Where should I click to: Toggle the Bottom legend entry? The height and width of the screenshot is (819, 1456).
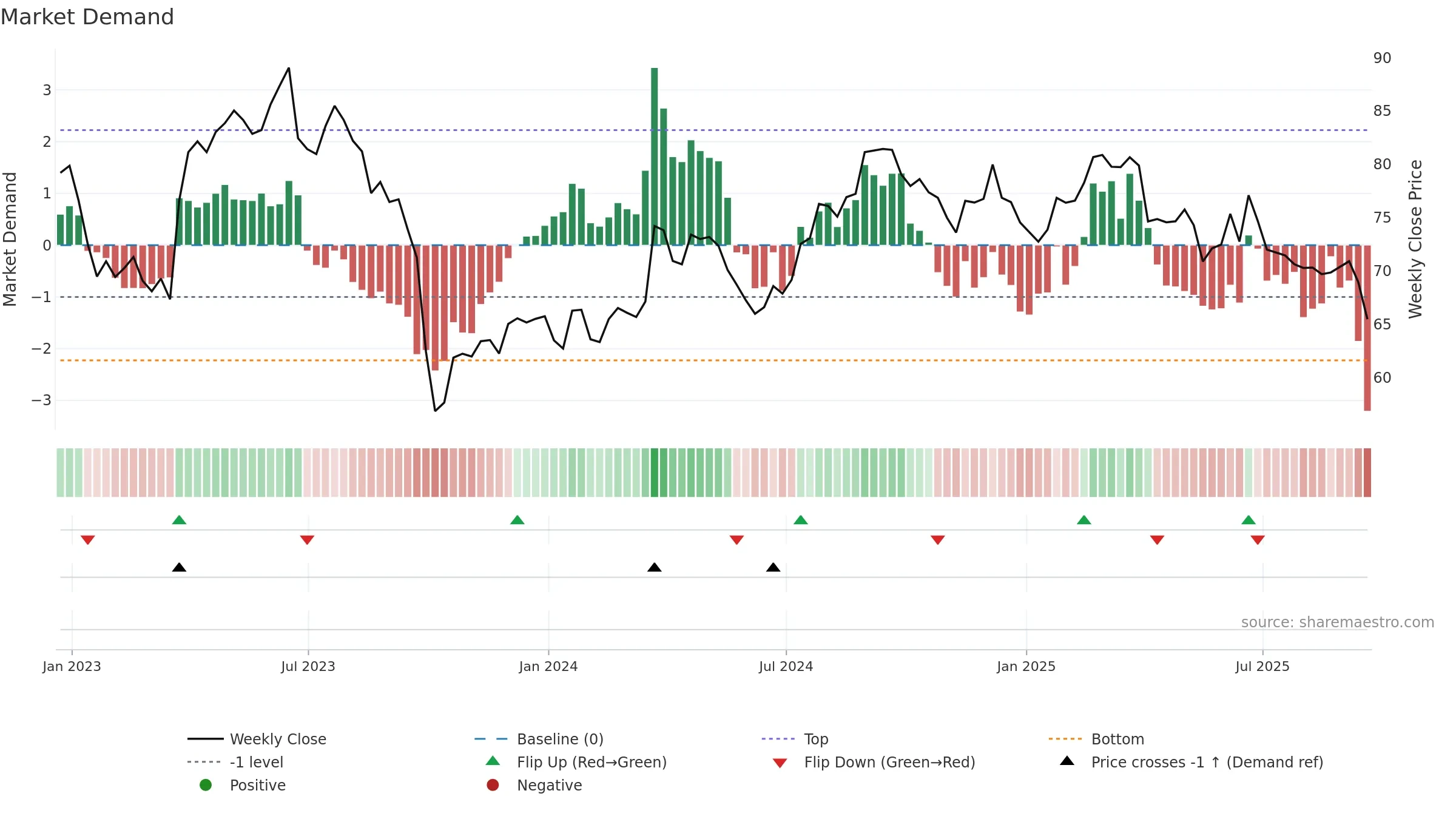pos(1096,739)
